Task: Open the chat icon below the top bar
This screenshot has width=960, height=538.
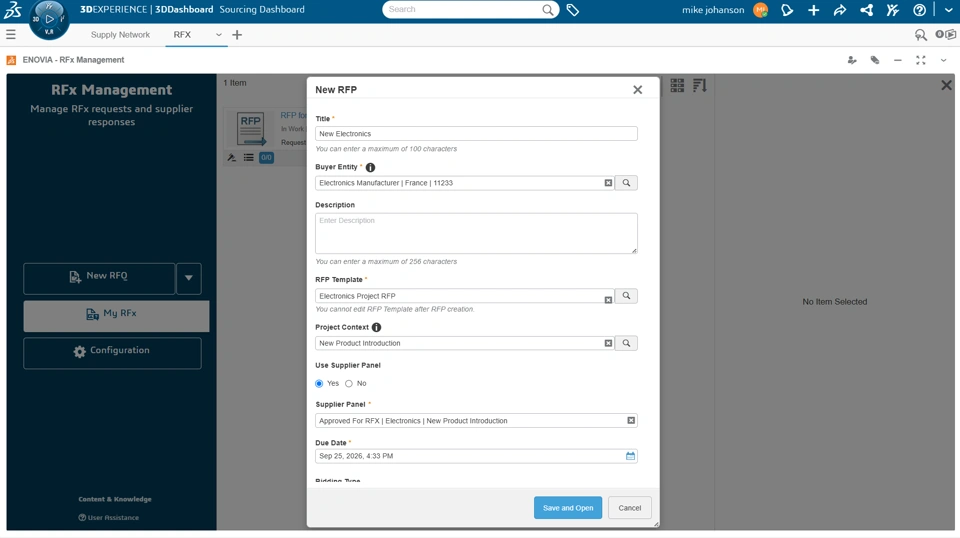Action: (920, 35)
